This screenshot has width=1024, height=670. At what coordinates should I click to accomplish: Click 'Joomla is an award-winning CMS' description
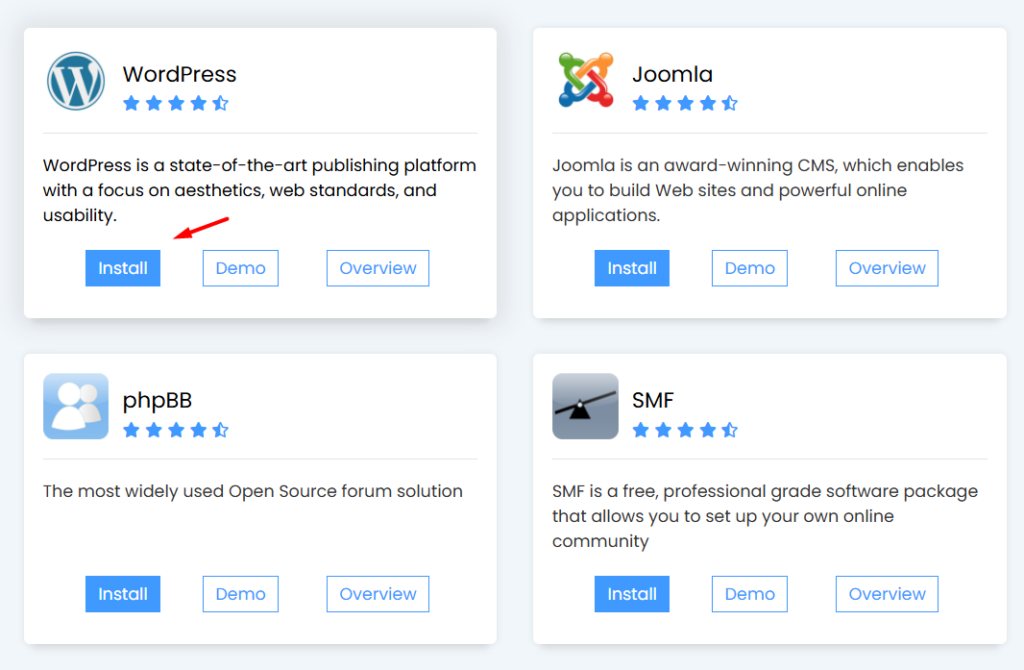pyautogui.click(x=758, y=190)
